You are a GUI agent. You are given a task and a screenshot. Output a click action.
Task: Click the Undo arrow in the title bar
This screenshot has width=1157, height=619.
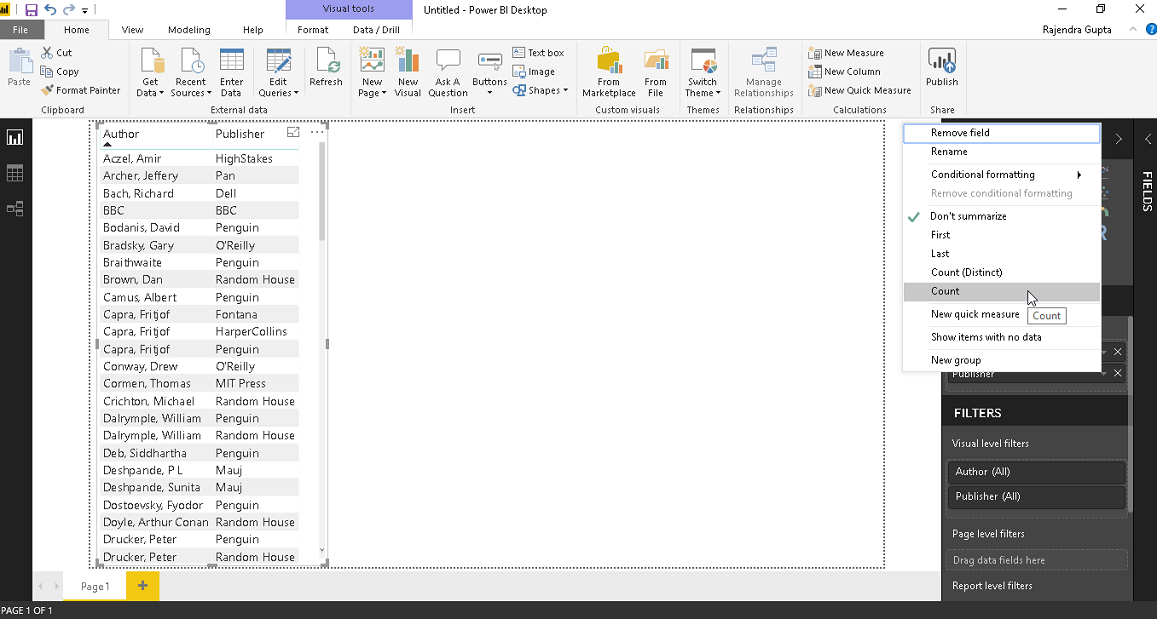[x=50, y=10]
